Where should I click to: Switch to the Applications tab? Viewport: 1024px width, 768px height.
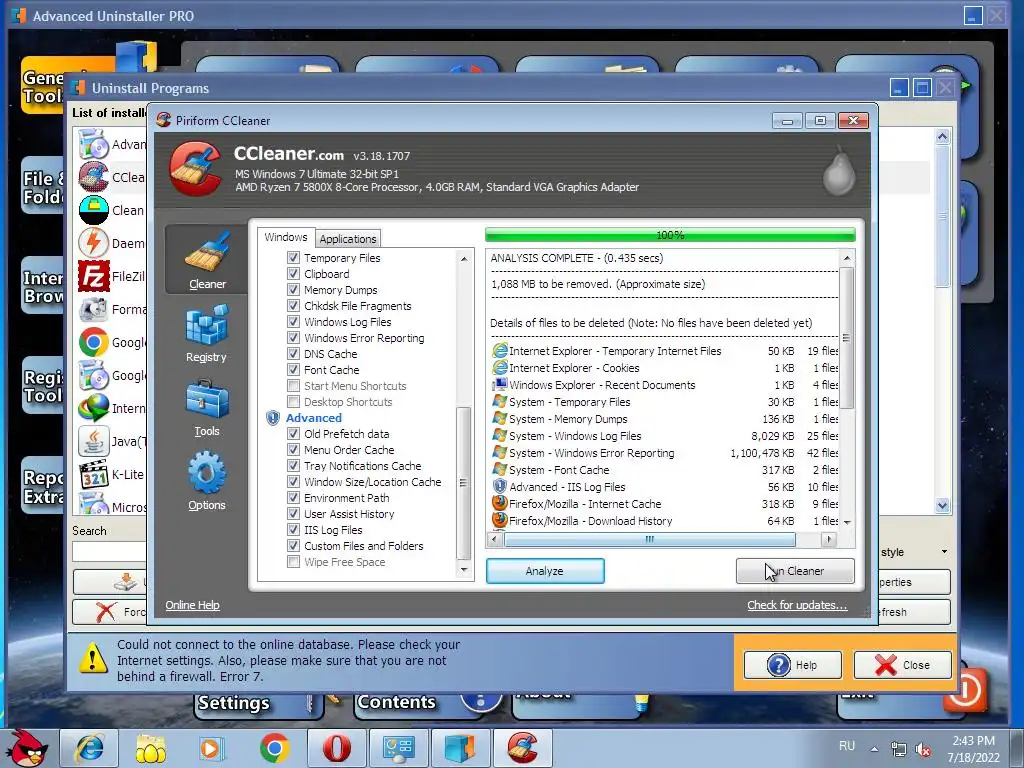[x=348, y=239]
